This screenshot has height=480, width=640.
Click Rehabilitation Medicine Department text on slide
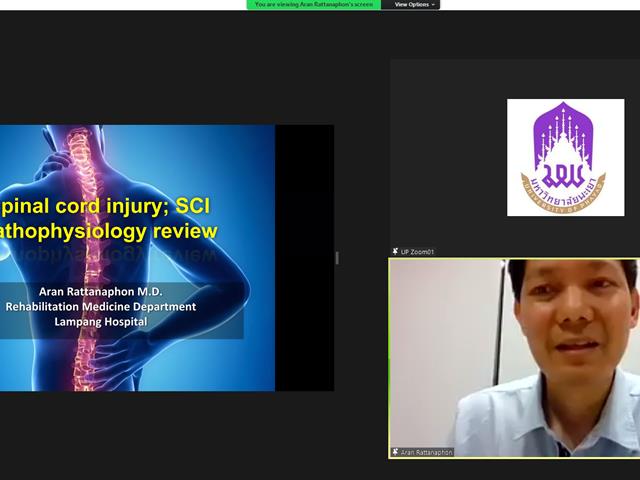click(100, 307)
